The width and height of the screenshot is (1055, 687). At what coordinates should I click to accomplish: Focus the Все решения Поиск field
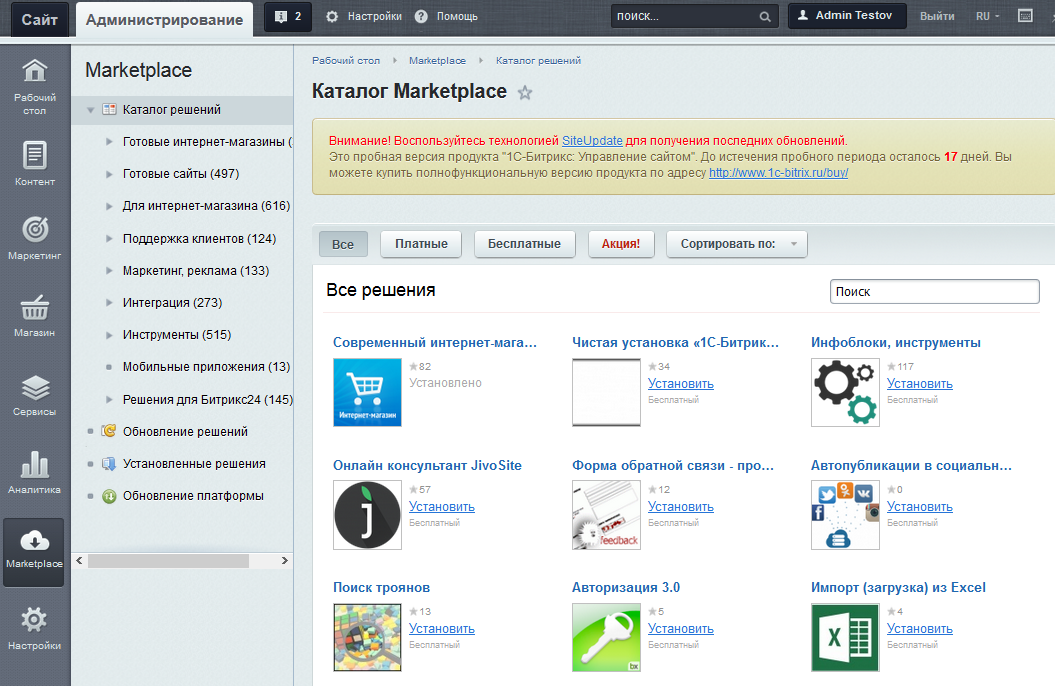pos(935,291)
